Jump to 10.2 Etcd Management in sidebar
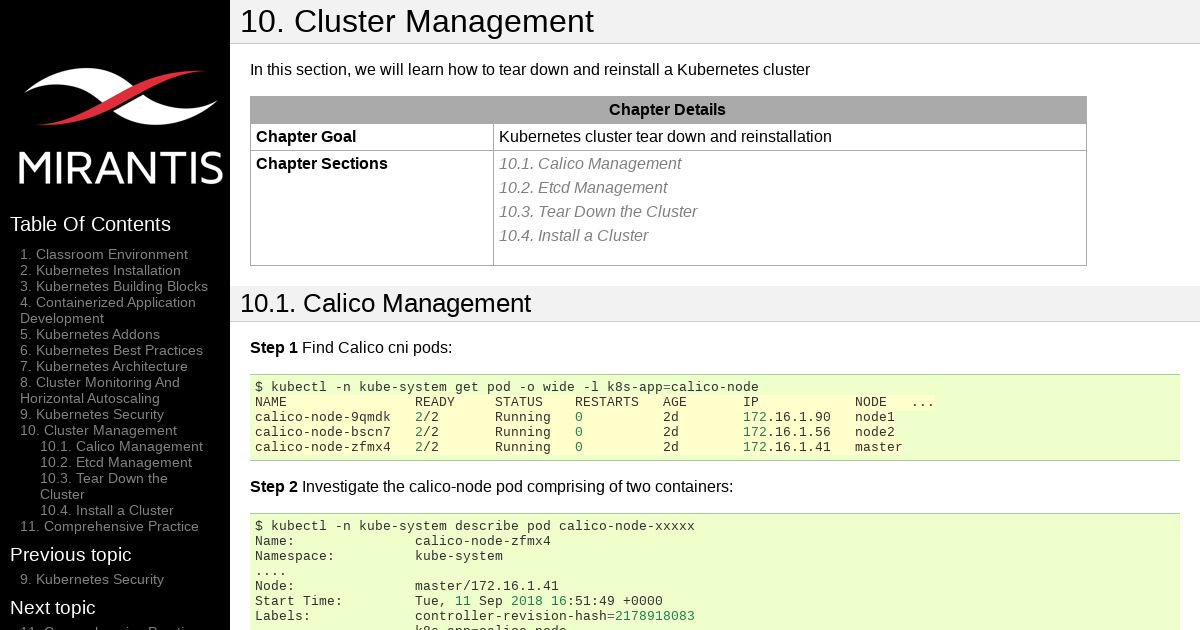Viewport: 1200px width, 630px height. [116, 462]
